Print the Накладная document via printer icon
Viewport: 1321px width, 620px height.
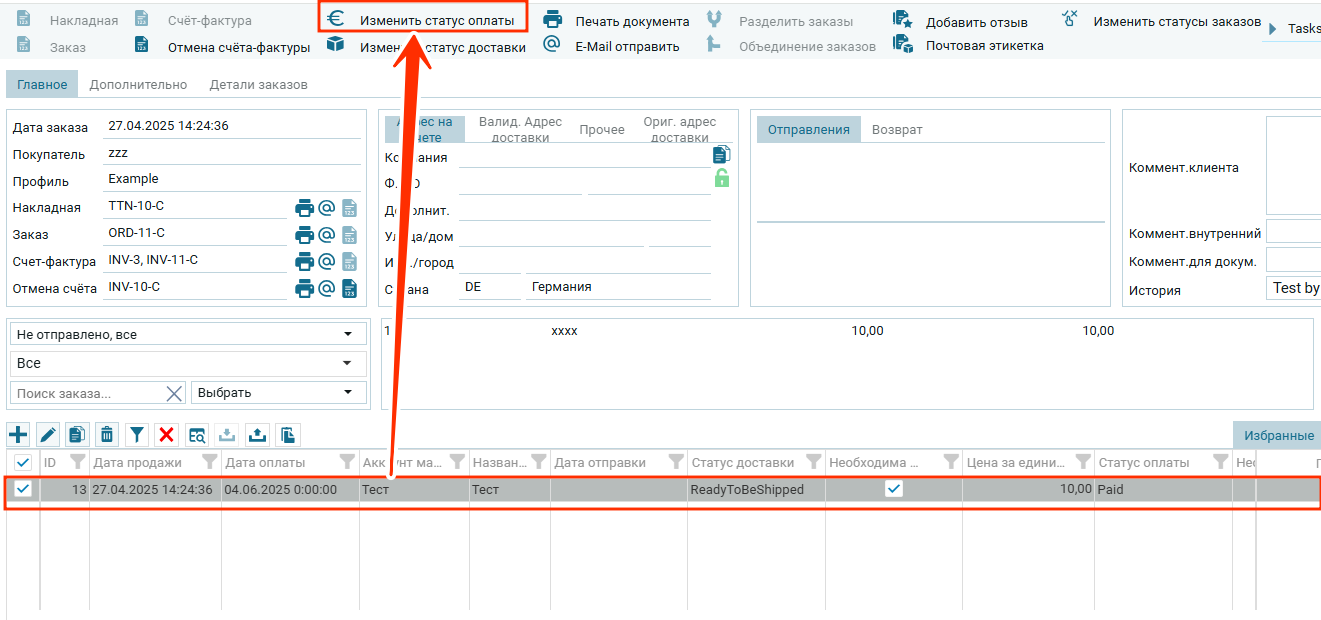click(x=304, y=208)
